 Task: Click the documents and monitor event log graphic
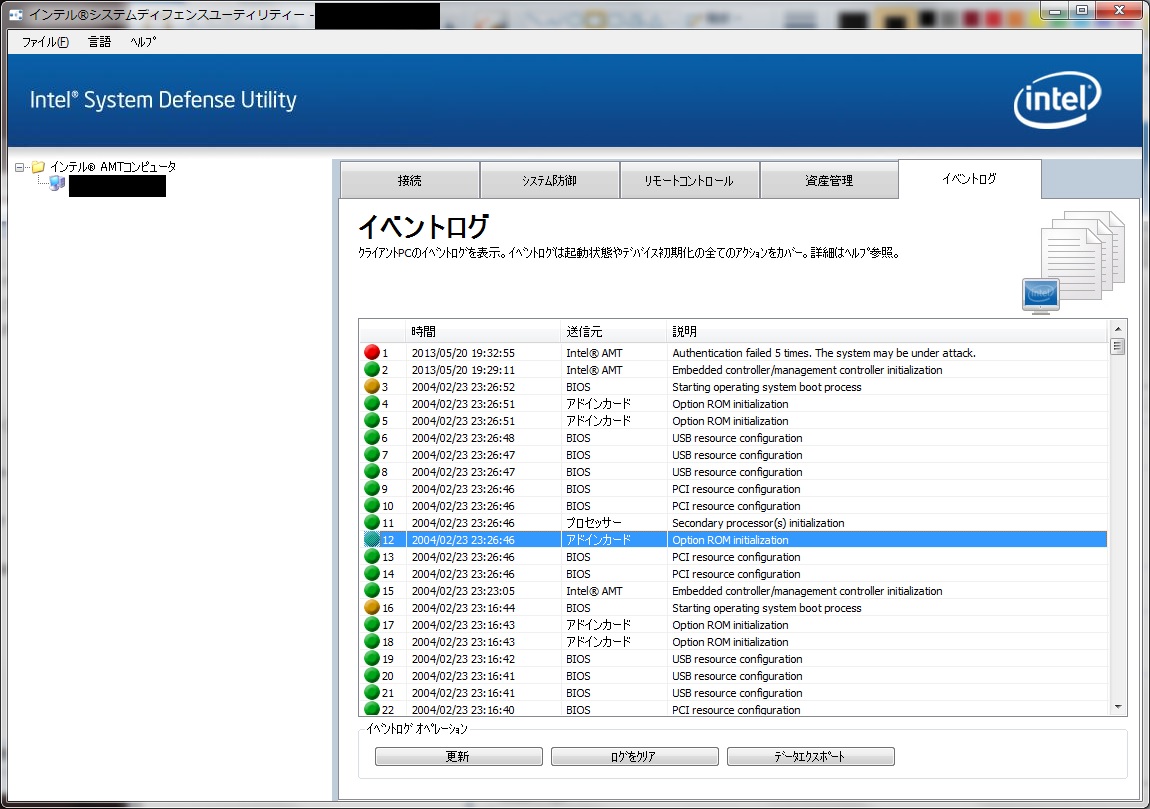1074,263
